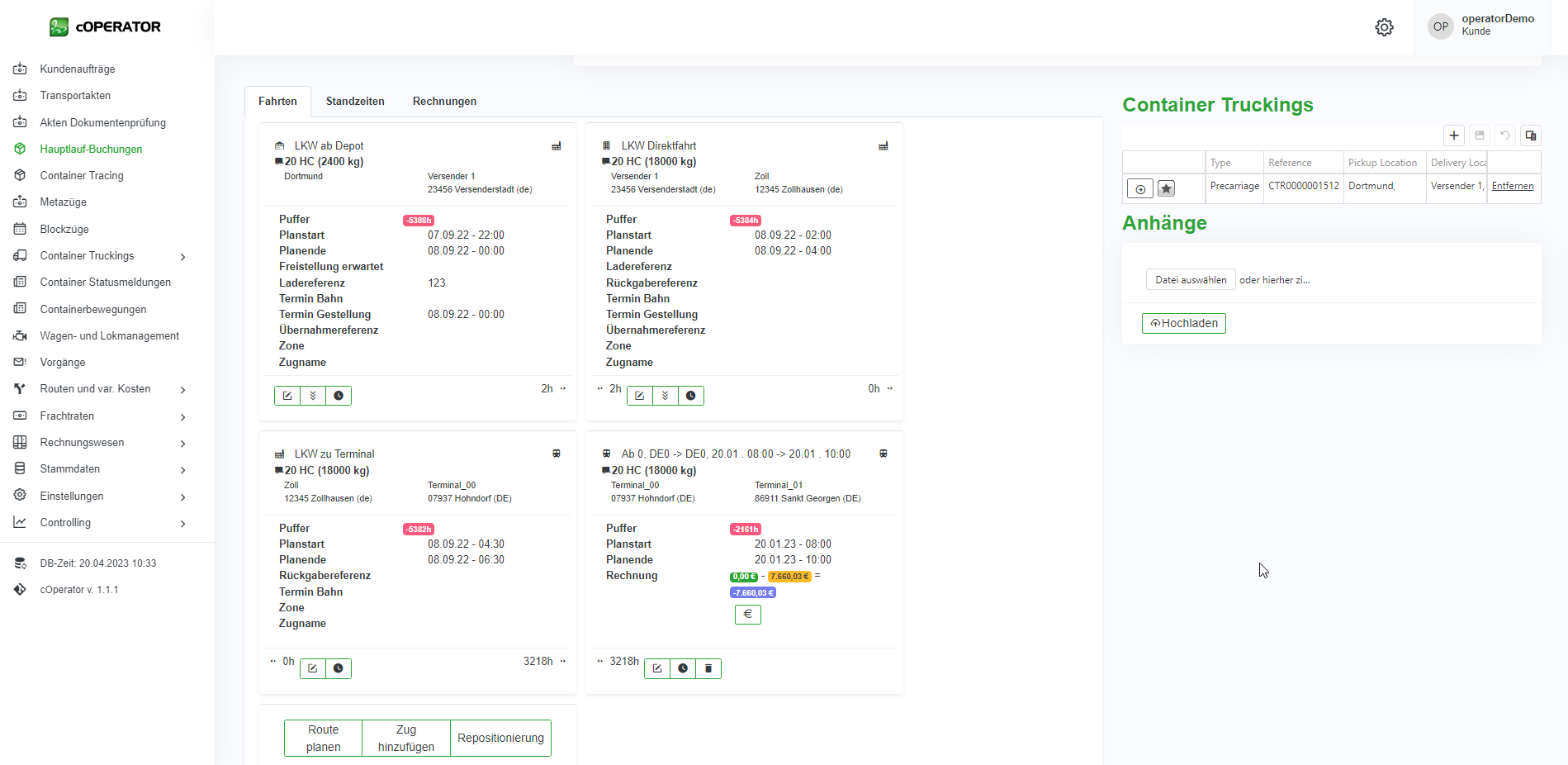Add new container trucking with plus icon

[1454, 135]
